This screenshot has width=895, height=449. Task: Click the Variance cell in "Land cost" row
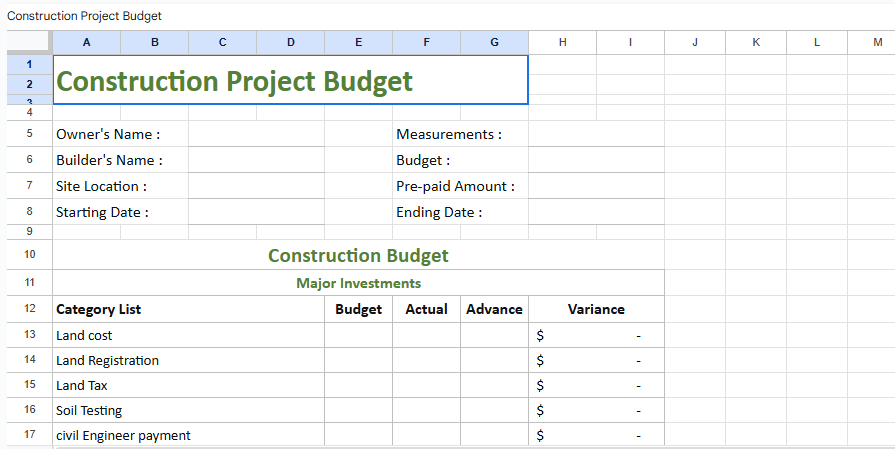pyautogui.click(x=596, y=335)
